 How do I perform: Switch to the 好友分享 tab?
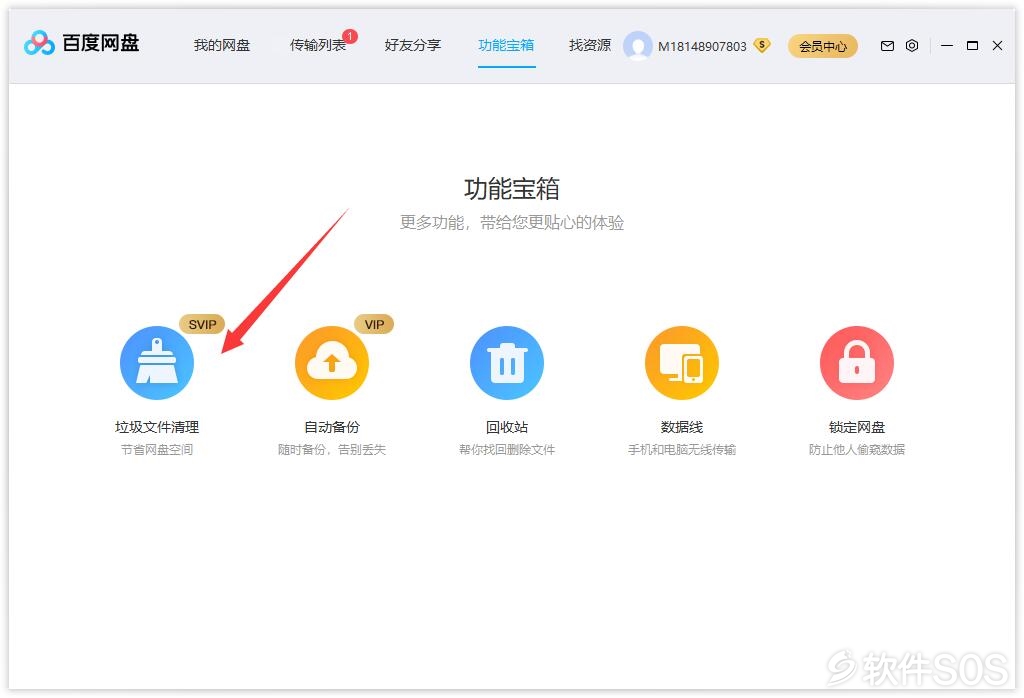413,45
